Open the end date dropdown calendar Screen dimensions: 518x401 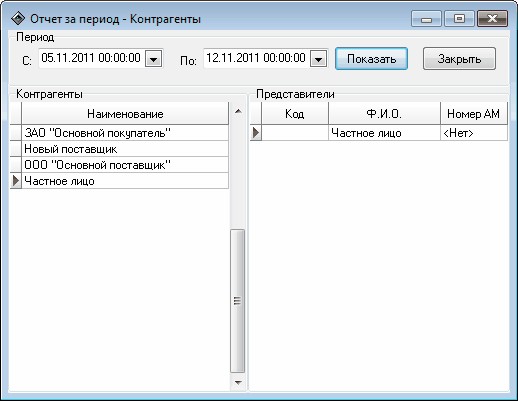click(x=318, y=59)
